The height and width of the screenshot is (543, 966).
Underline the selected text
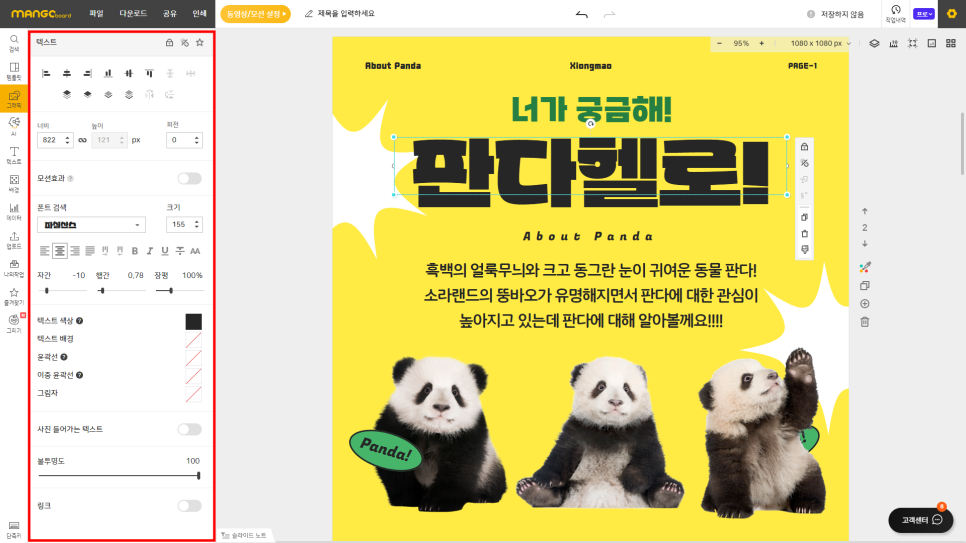click(x=164, y=251)
